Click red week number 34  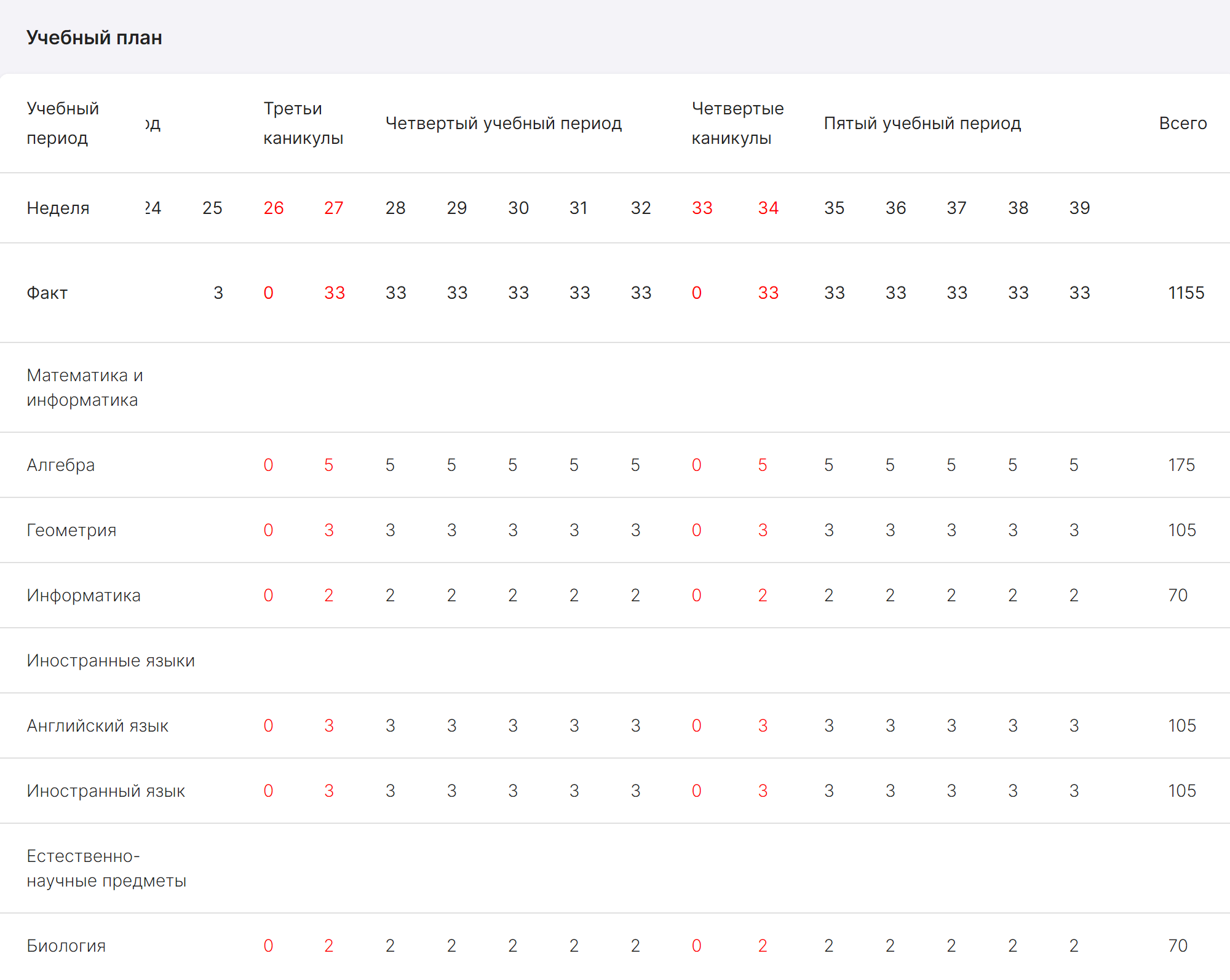pos(768,208)
